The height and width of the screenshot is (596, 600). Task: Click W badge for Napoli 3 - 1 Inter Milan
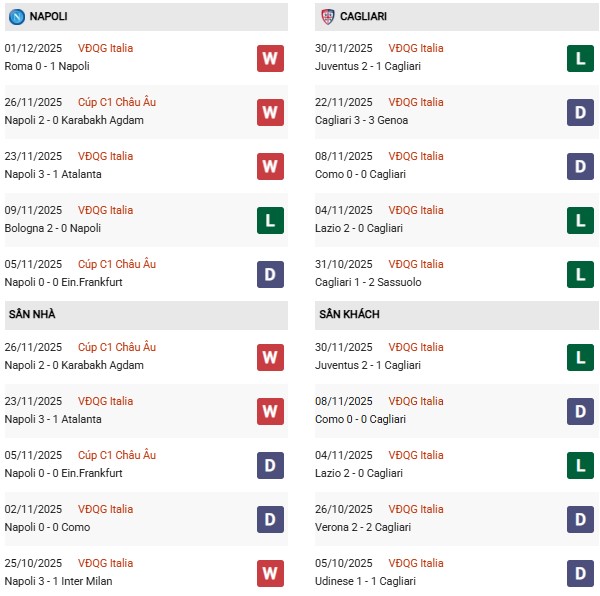click(x=270, y=573)
